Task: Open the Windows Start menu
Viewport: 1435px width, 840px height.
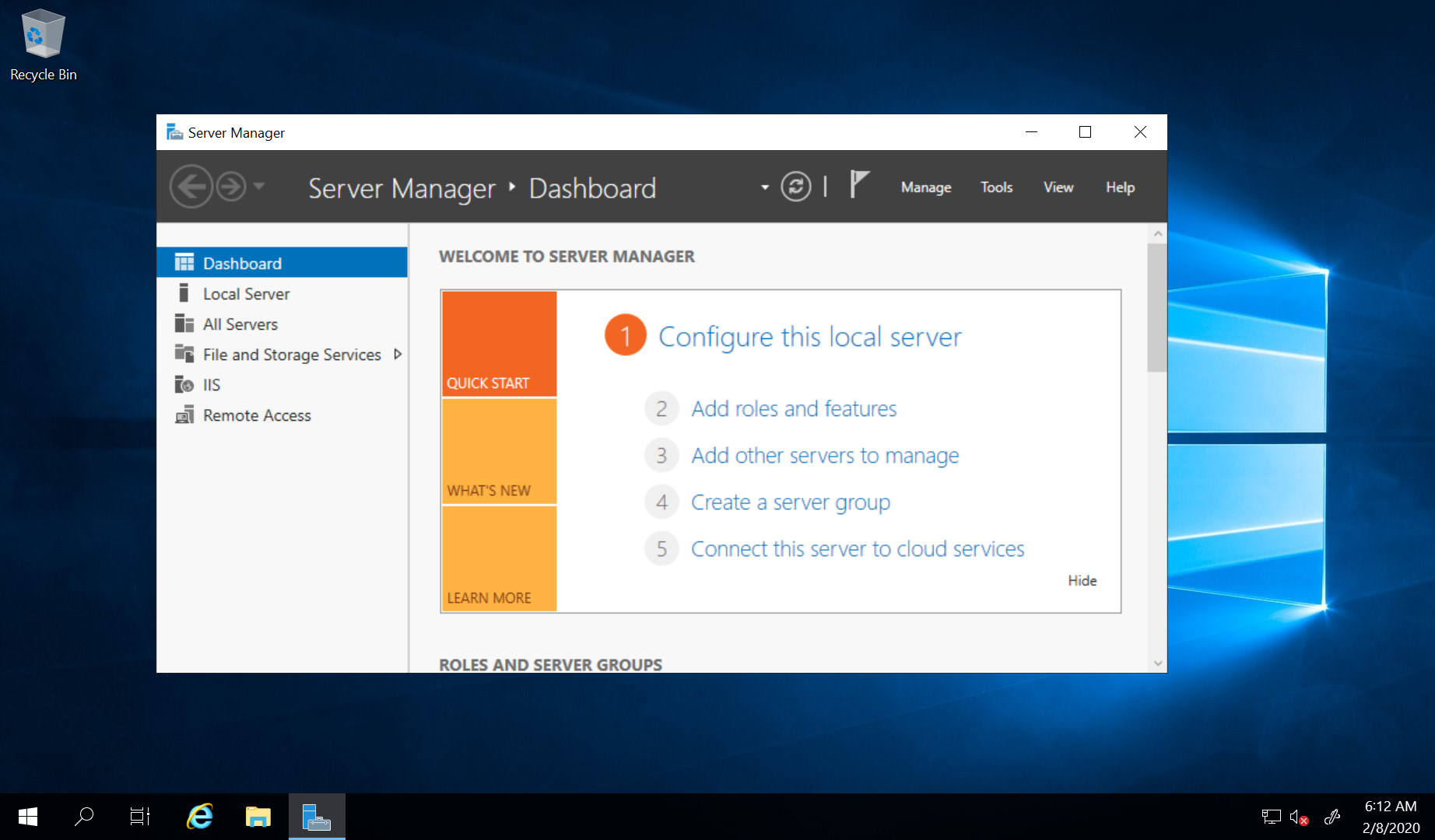Action: click(x=28, y=816)
